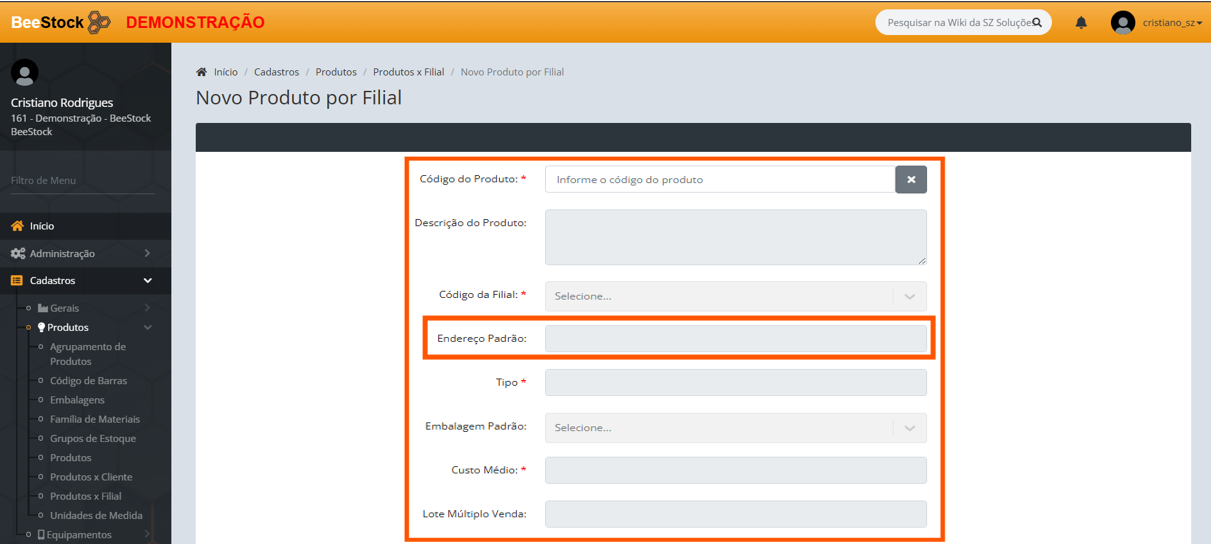1211x545 pixels.
Task: Select Produtos x Cliente in sidebar
Action: [x=91, y=477]
